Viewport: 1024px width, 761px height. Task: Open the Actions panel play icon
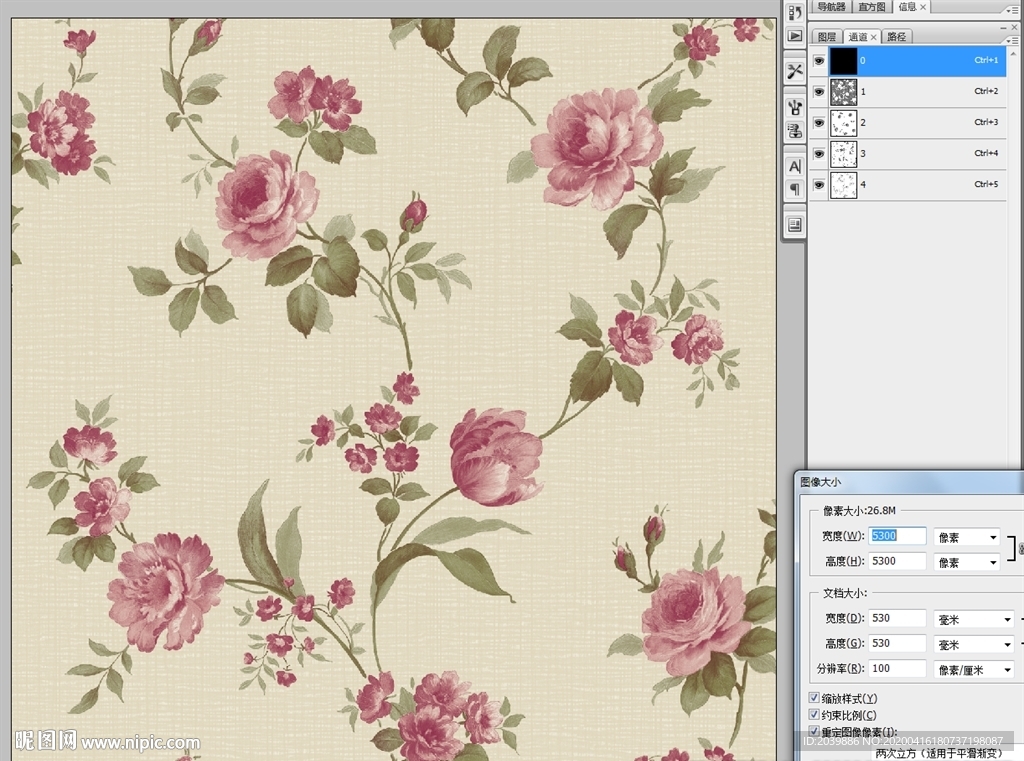(x=795, y=36)
